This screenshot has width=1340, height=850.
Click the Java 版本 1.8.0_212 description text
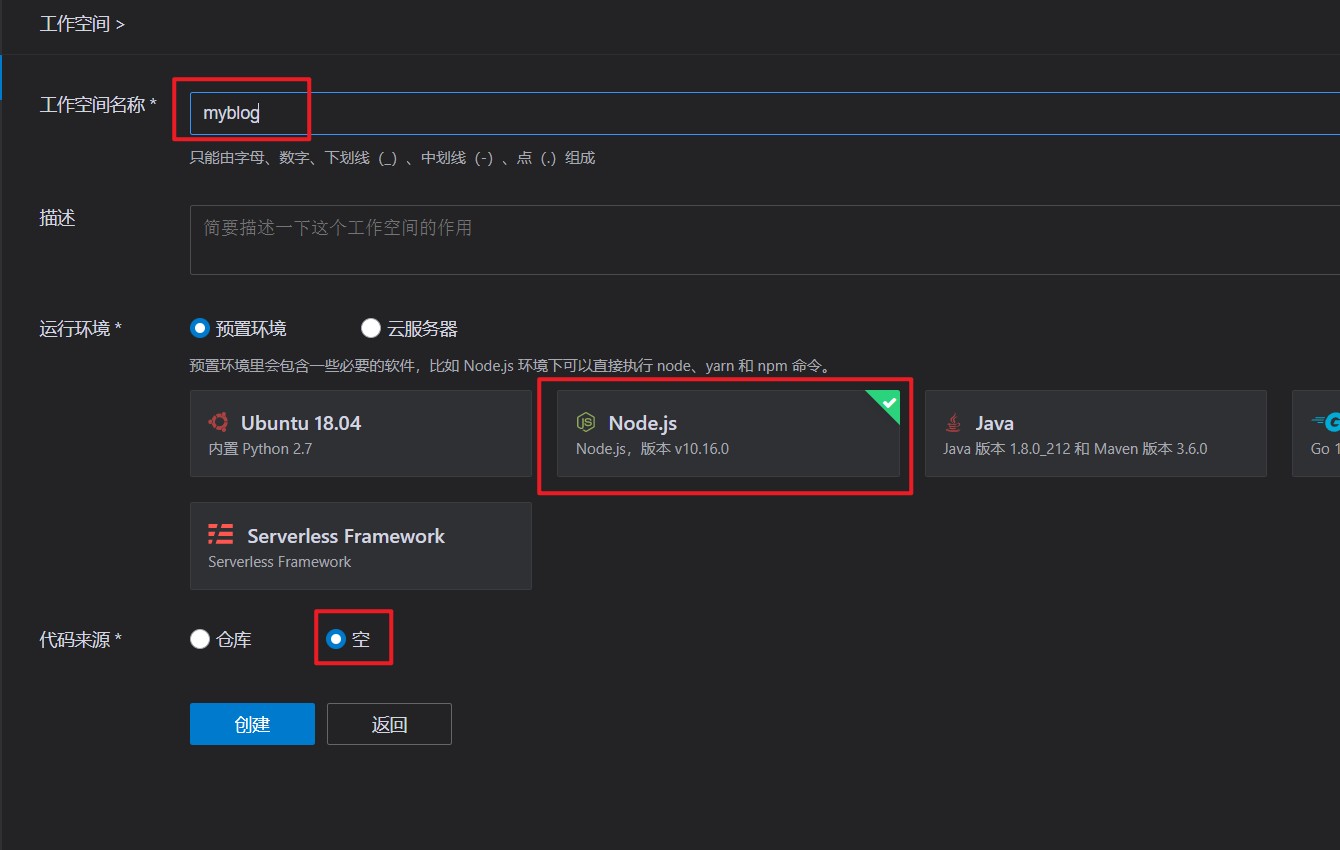pyautogui.click(x=1075, y=449)
